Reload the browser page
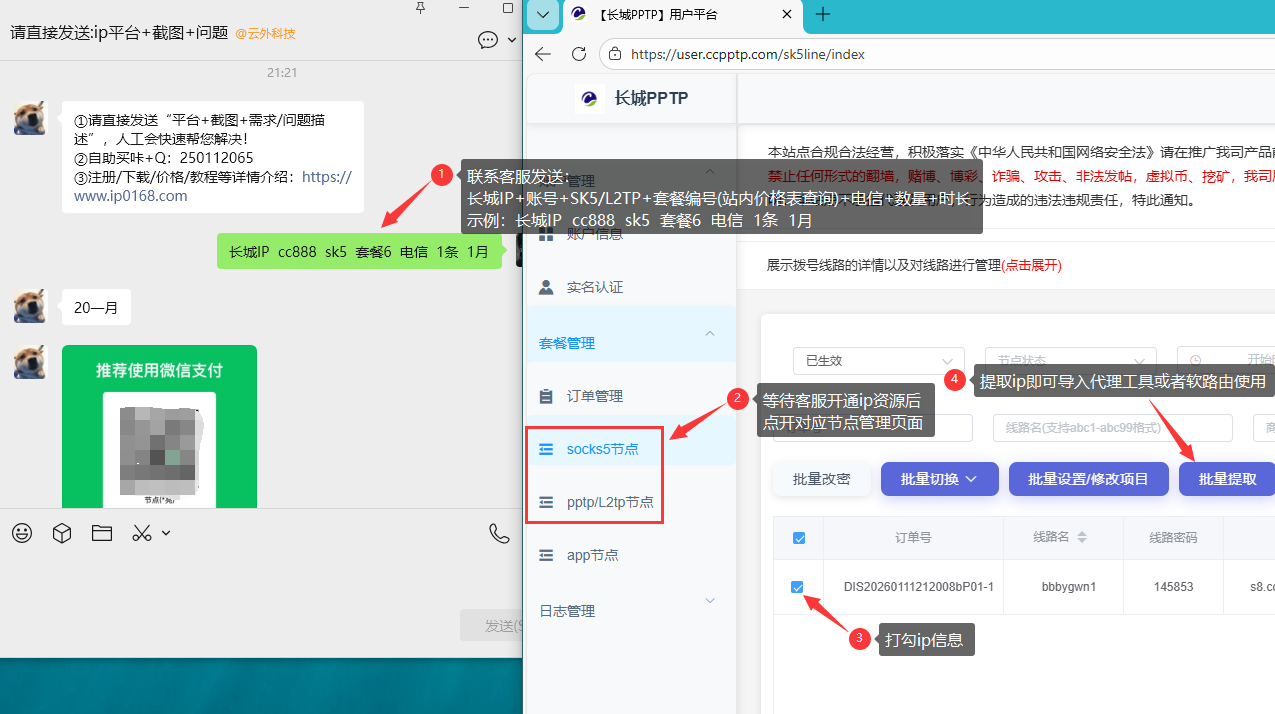 point(579,54)
